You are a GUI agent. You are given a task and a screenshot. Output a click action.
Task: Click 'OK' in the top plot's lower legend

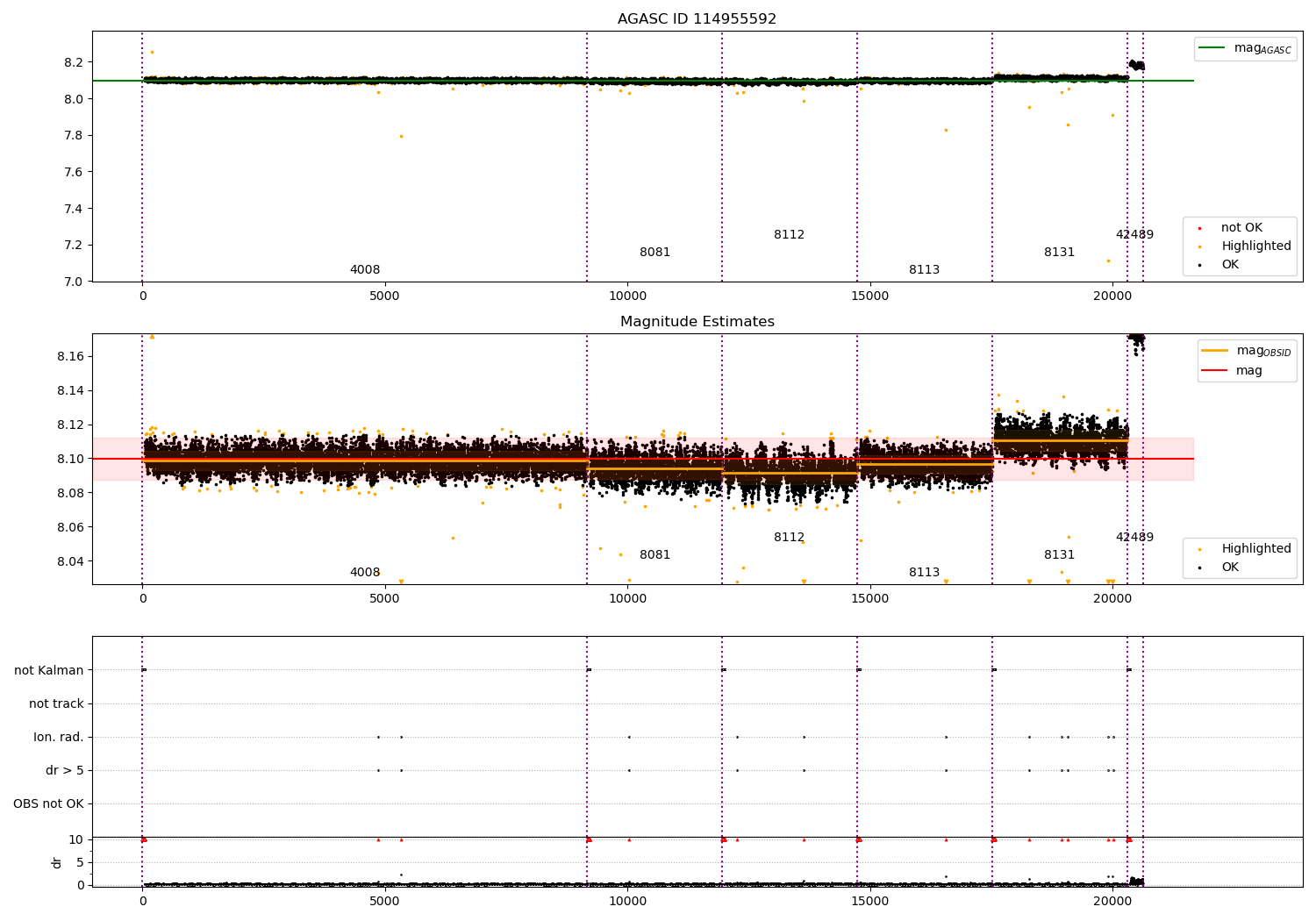[1228, 265]
